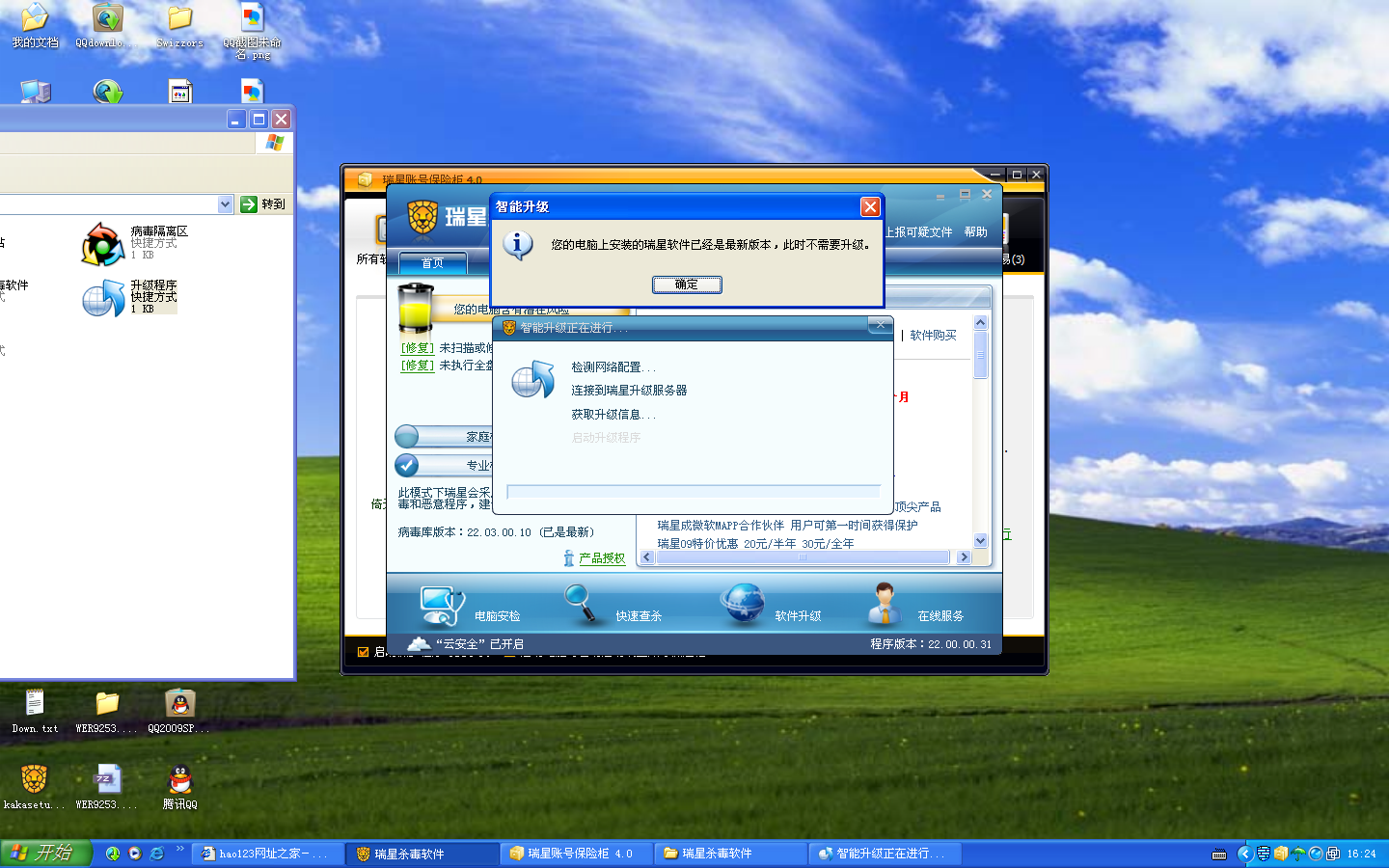Screen dimensions: 1389x868
Task: Switch to hao123网址之家 taskbar button
Action: click(268, 854)
